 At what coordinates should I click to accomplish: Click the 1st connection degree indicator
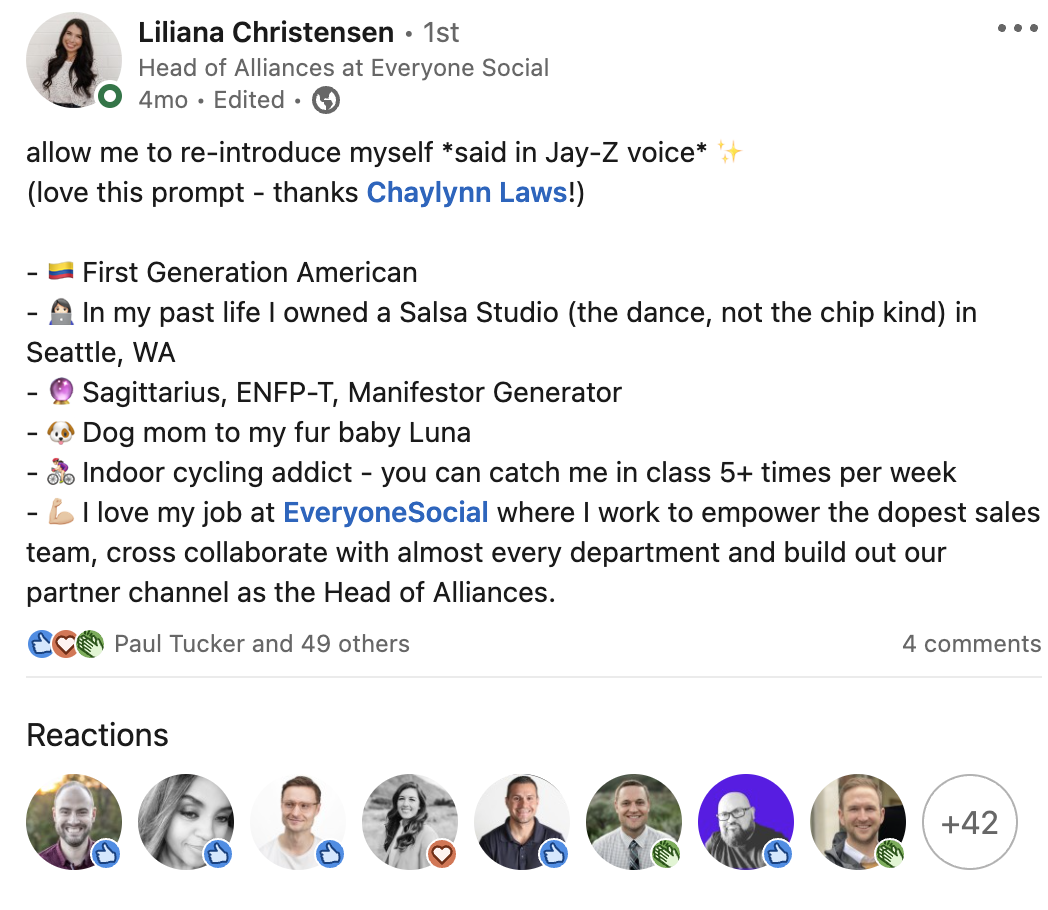pos(442,31)
